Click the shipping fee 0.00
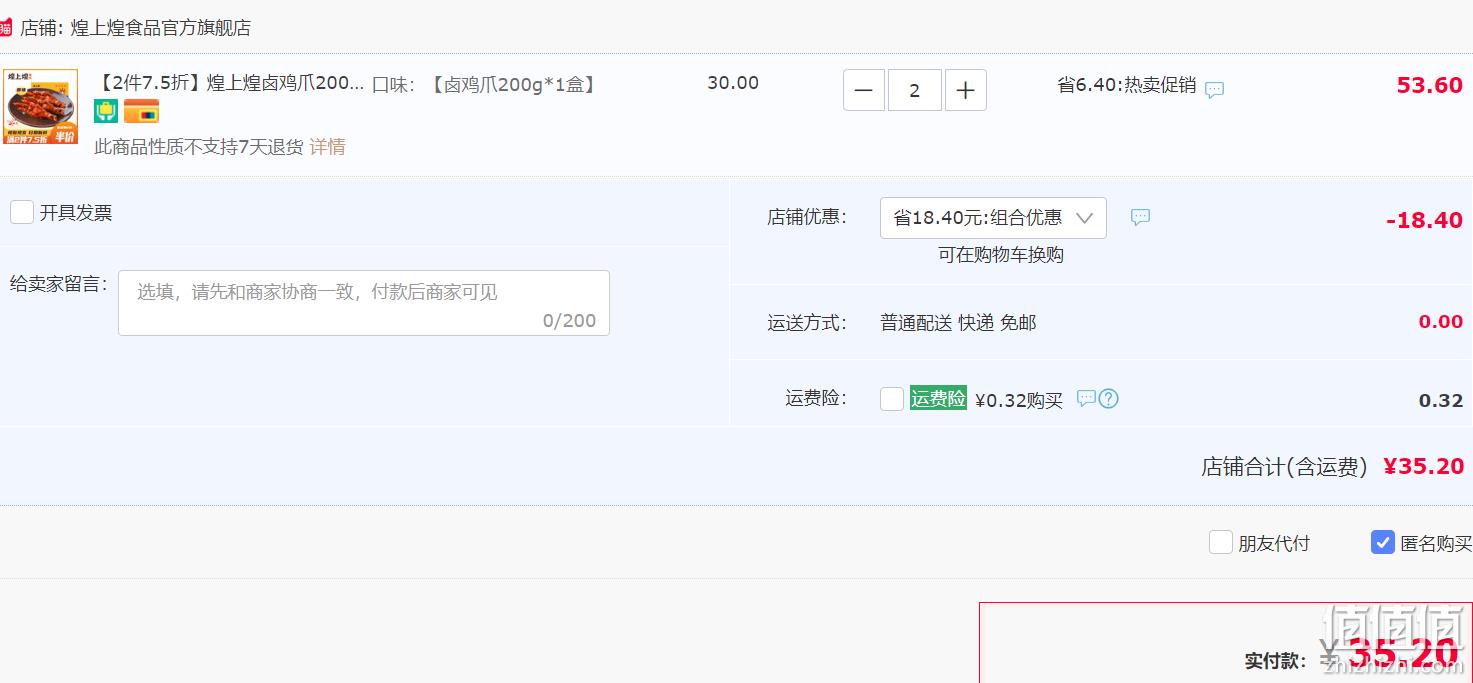 (x=1441, y=321)
